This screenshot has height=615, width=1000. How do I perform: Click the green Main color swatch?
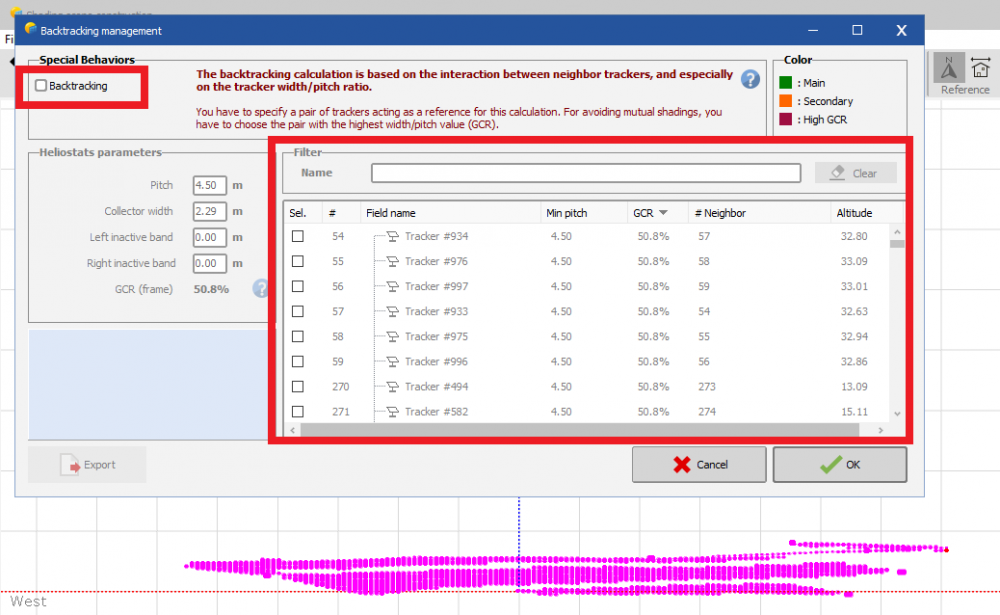coord(786,83)
